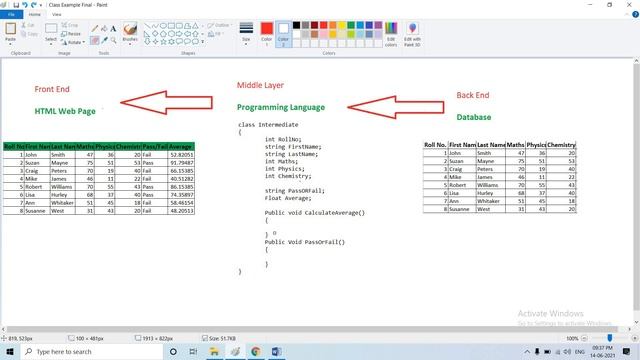The width and height of the screenshot is (640, 360).
Task: Choose the Curve shape
Action: pos(155,26)
